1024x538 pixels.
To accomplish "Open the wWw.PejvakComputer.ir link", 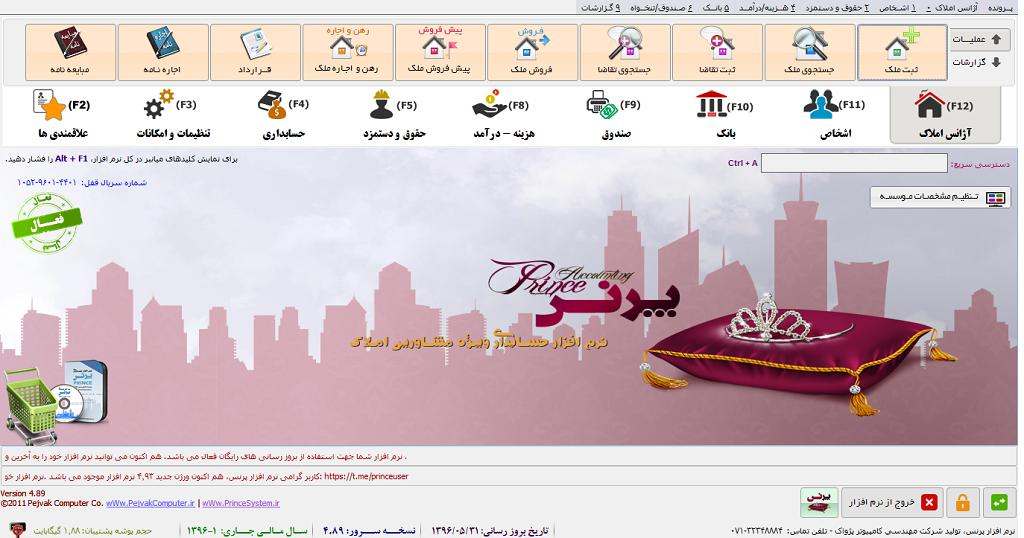I will (150, 503).
